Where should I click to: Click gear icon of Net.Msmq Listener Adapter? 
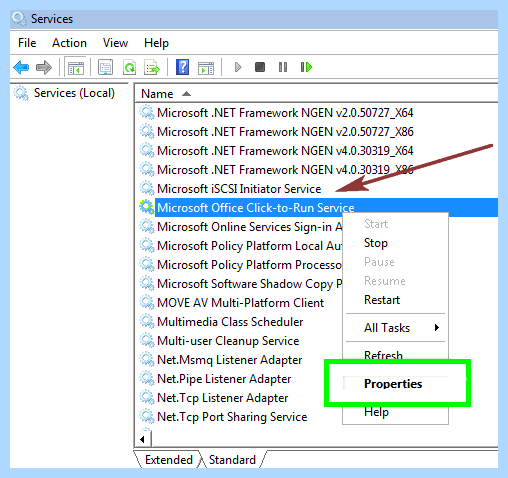(x=147, y=360)
